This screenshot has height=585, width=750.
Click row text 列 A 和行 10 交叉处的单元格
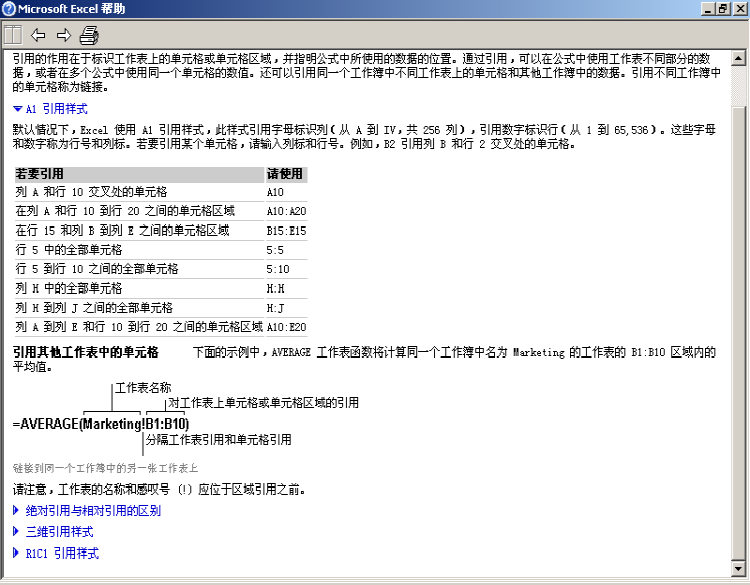coord(91,192)
